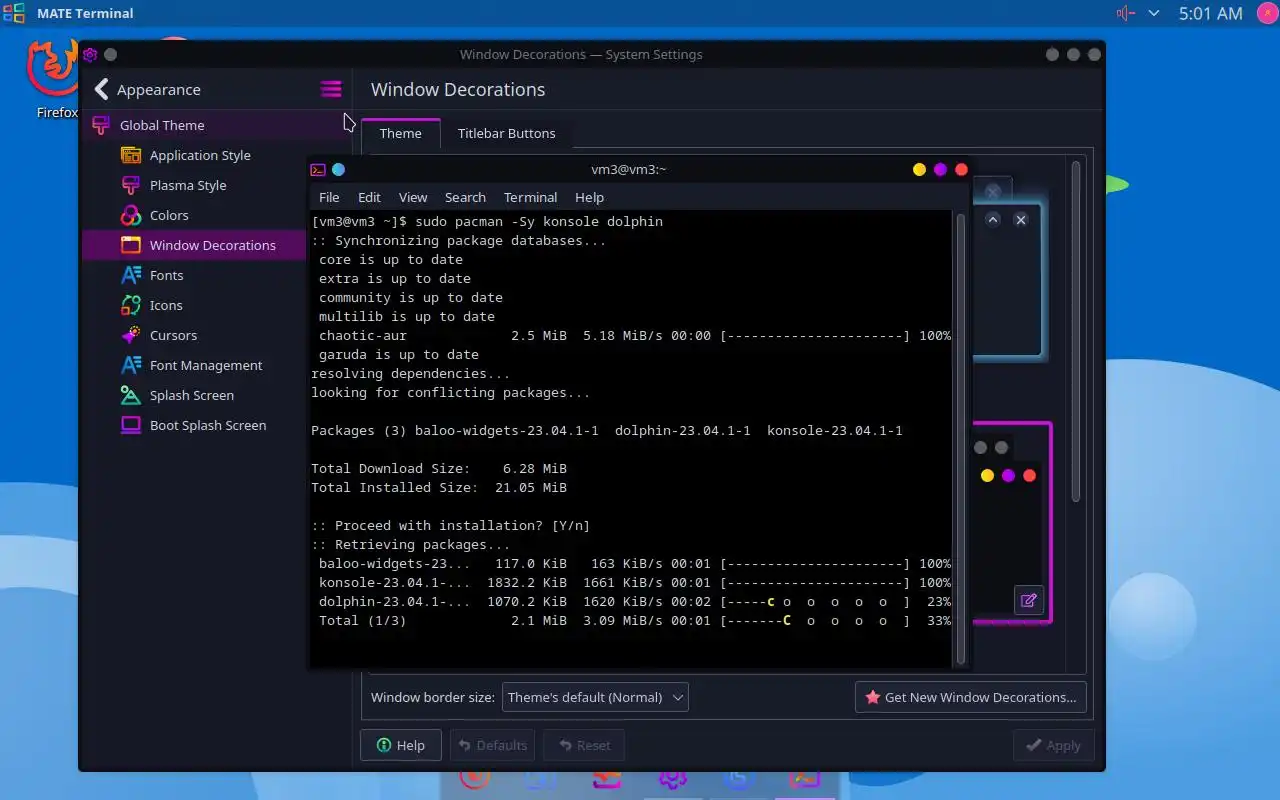This screenshot has height=800, width=1280.
Task: Switch to the Theme tab
Action: (400, 133)
